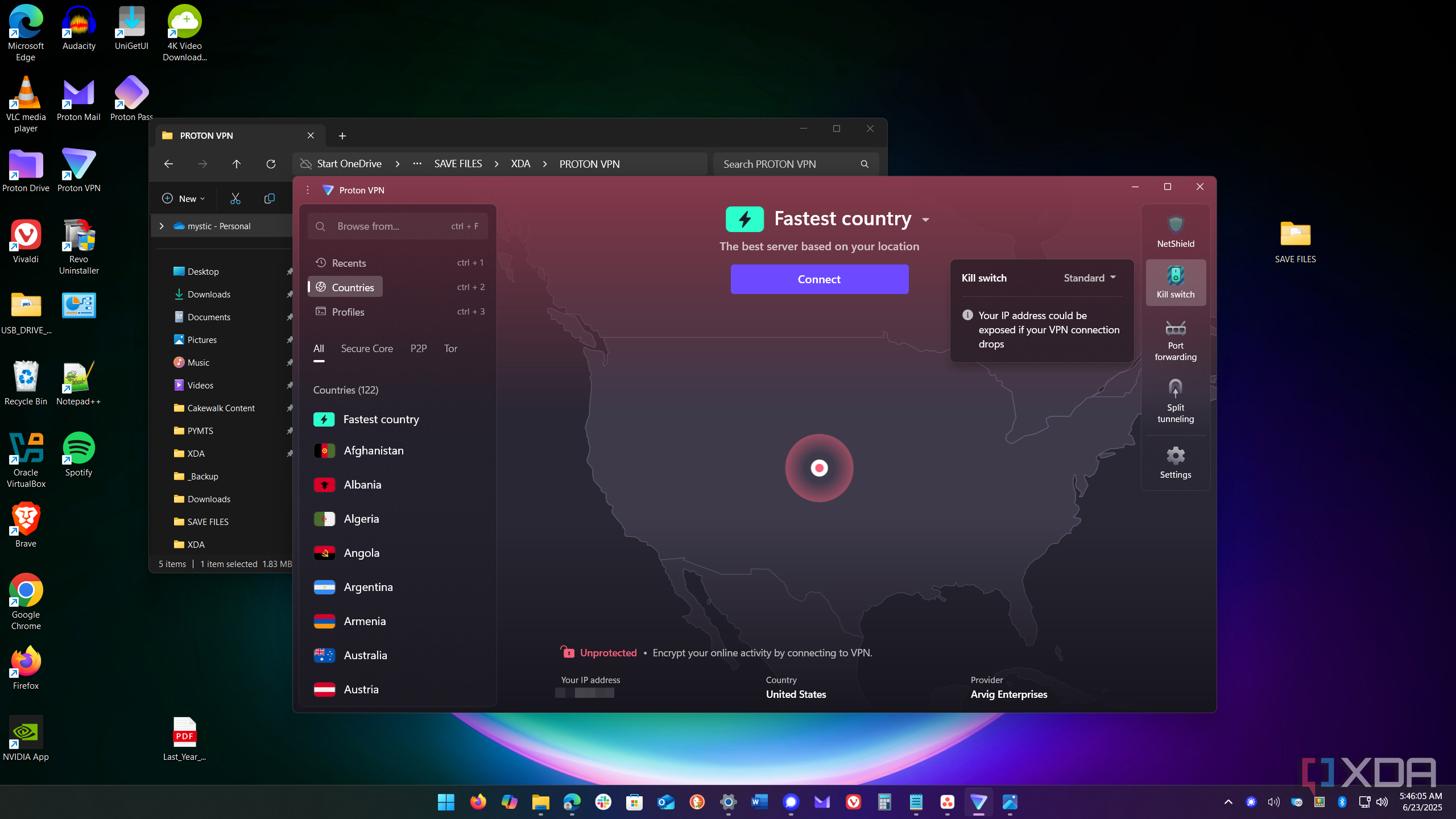The width and height of the screenshot is (1456, 819).
Task: Click the Browse from search field
Action: [398, 226]
